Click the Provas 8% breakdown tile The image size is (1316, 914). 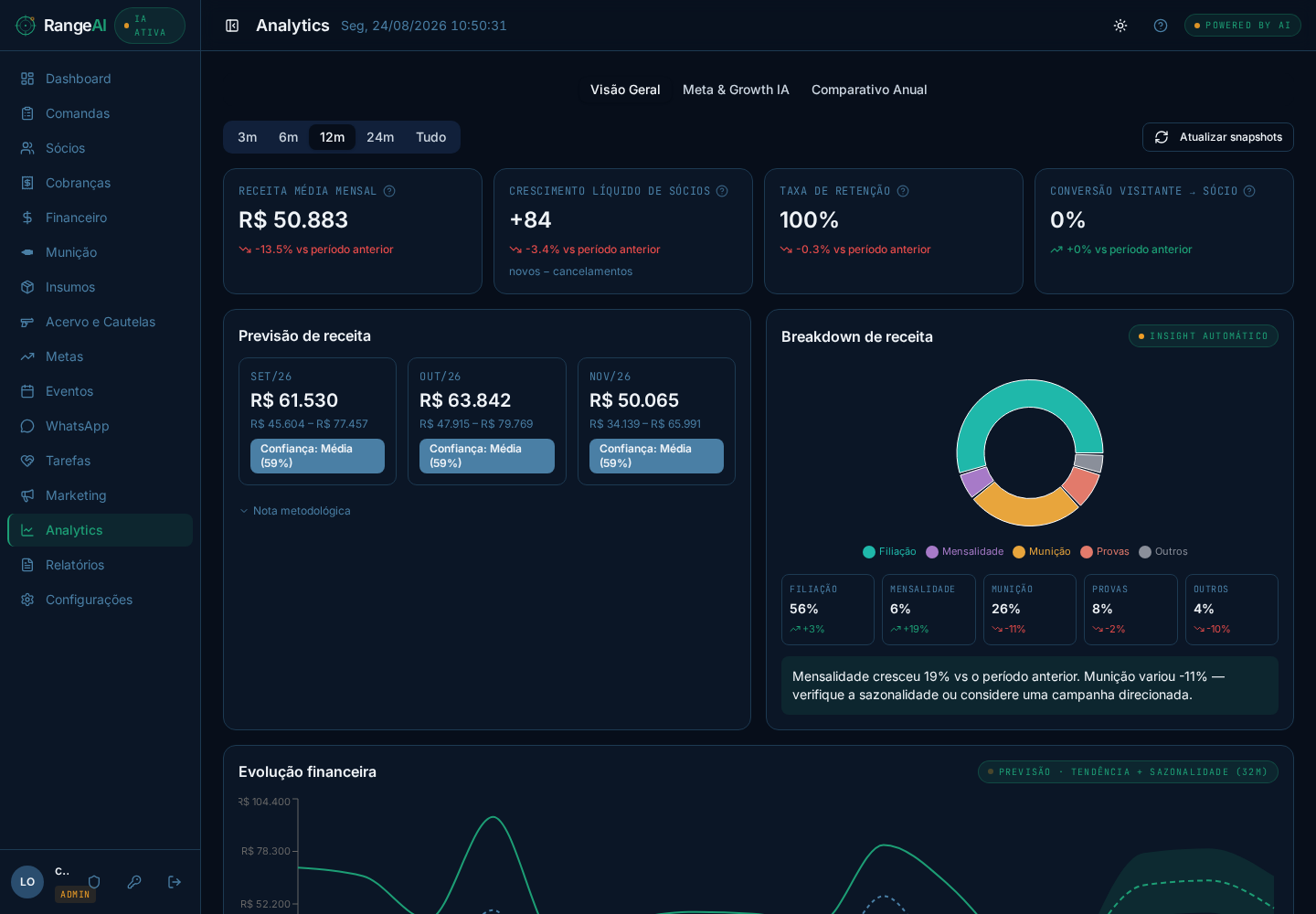pos(1130,610)
